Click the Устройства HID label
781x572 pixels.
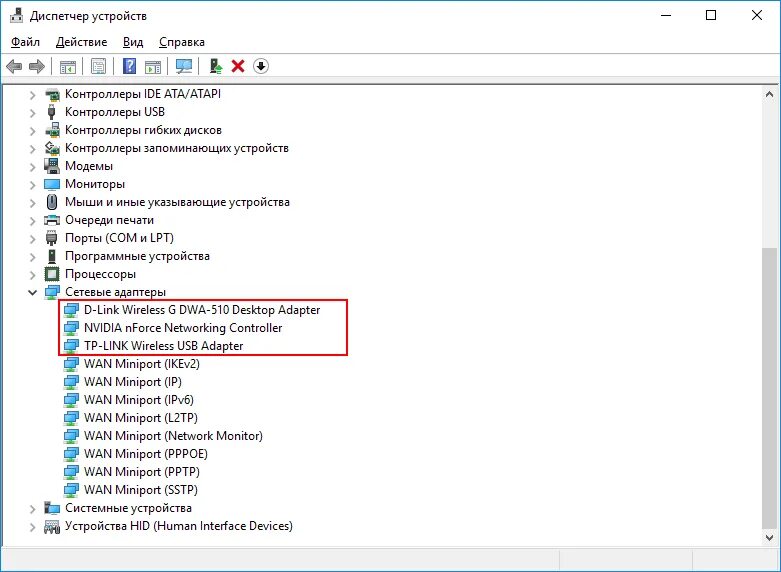coord(178,526)
